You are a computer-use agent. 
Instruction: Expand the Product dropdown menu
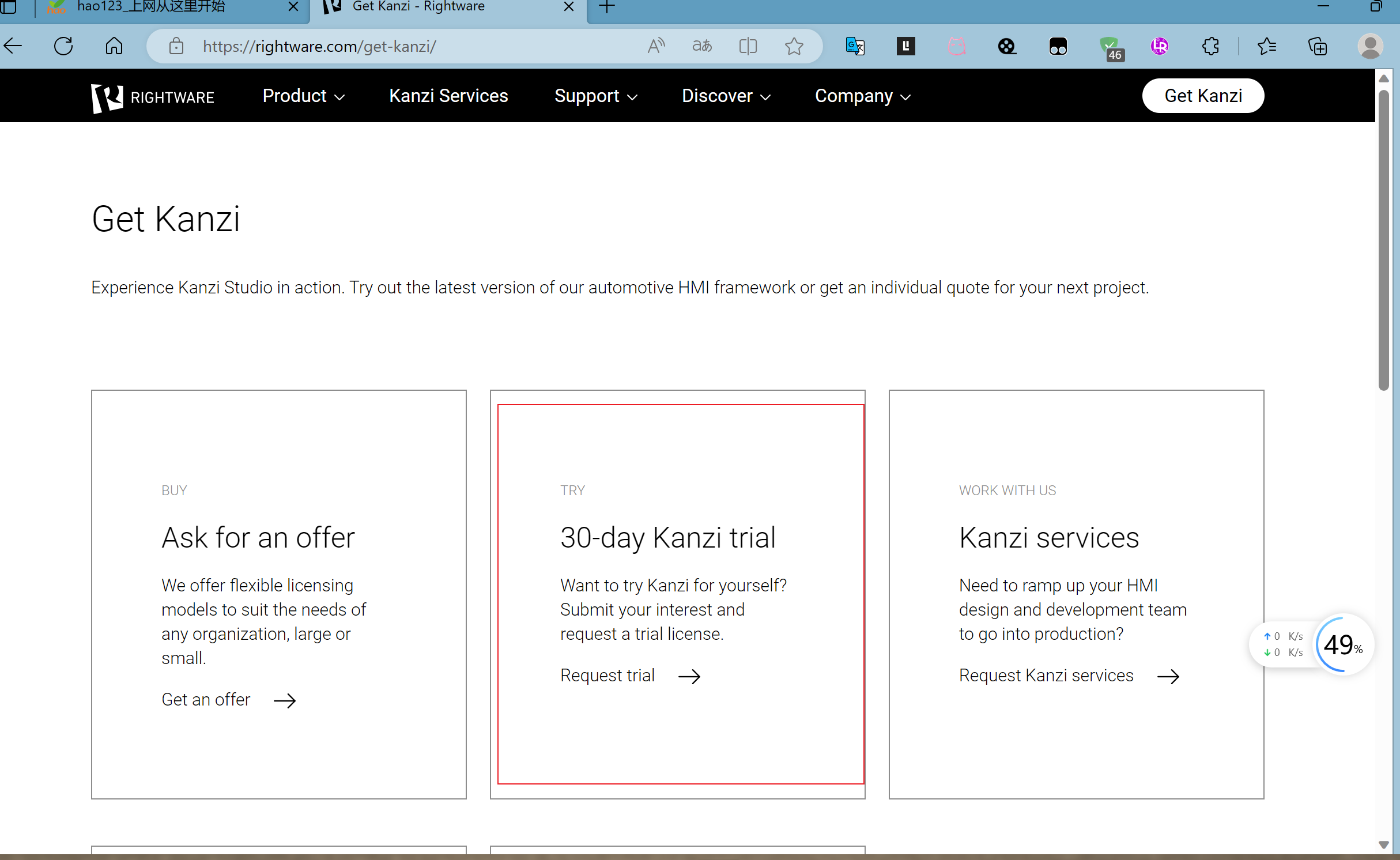click(304, 96)
